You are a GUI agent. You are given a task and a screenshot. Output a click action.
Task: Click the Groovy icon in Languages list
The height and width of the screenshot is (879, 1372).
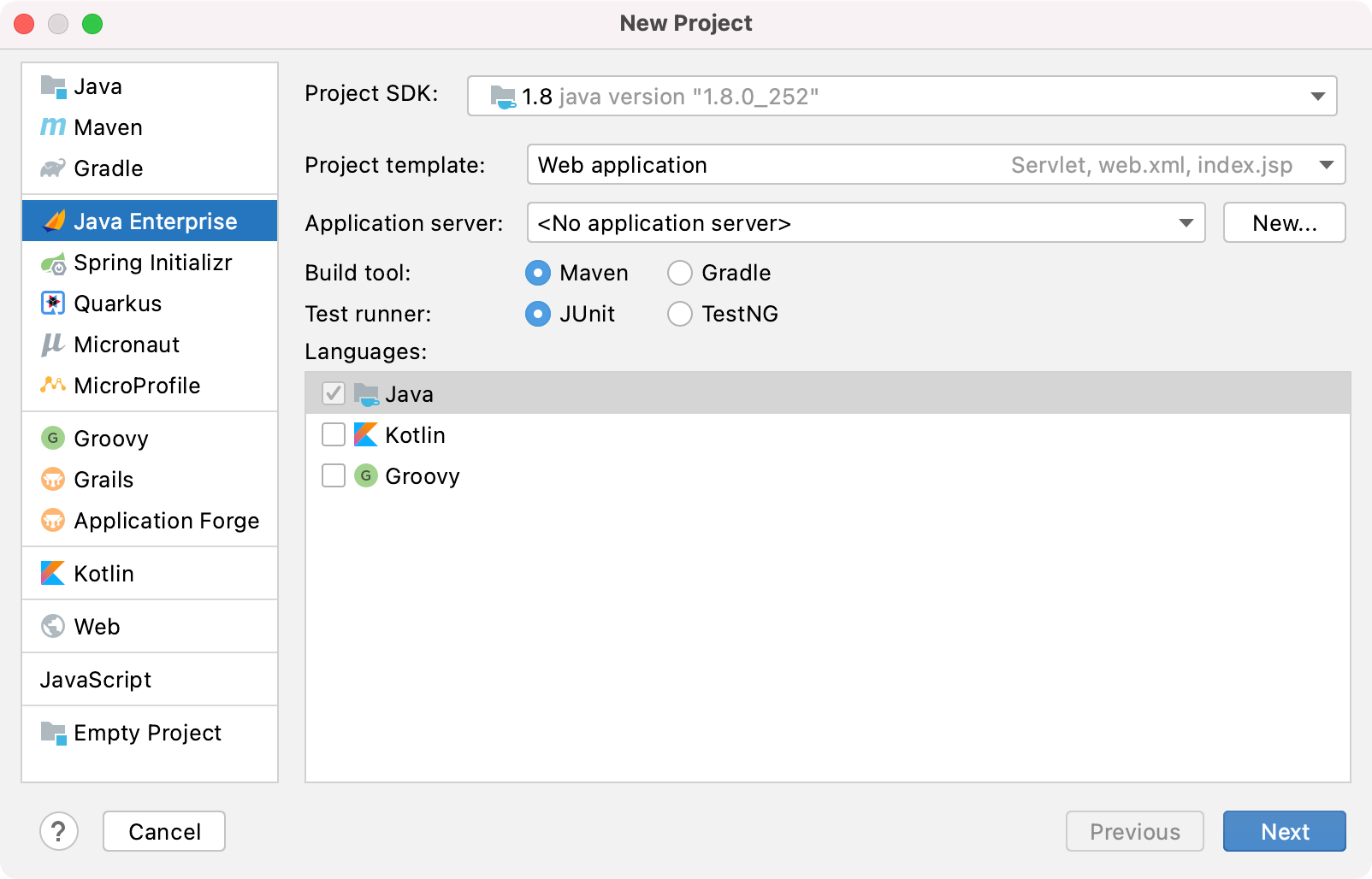click(366, 475)
